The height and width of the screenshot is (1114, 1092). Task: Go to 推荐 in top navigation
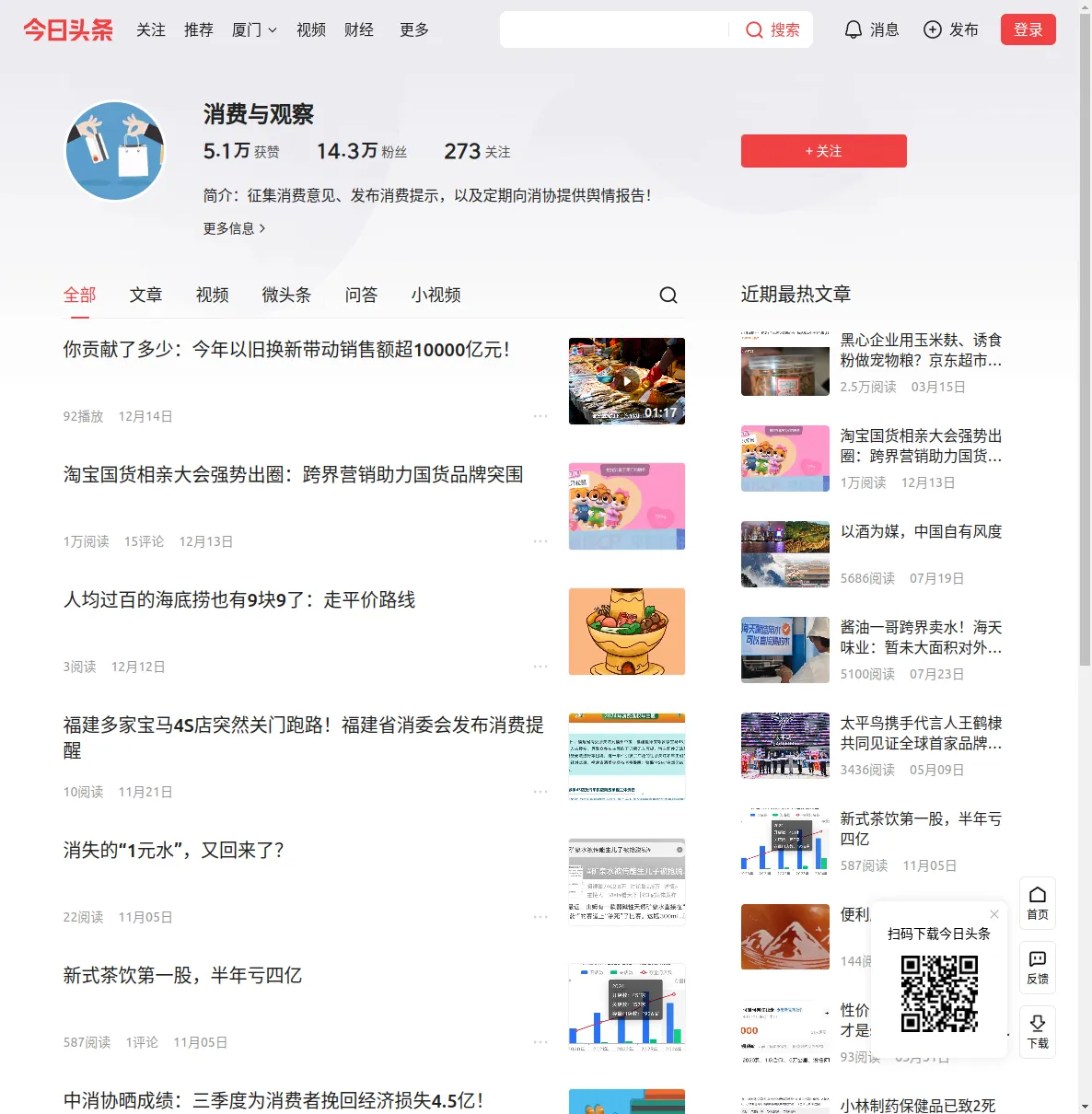[199, 30]
